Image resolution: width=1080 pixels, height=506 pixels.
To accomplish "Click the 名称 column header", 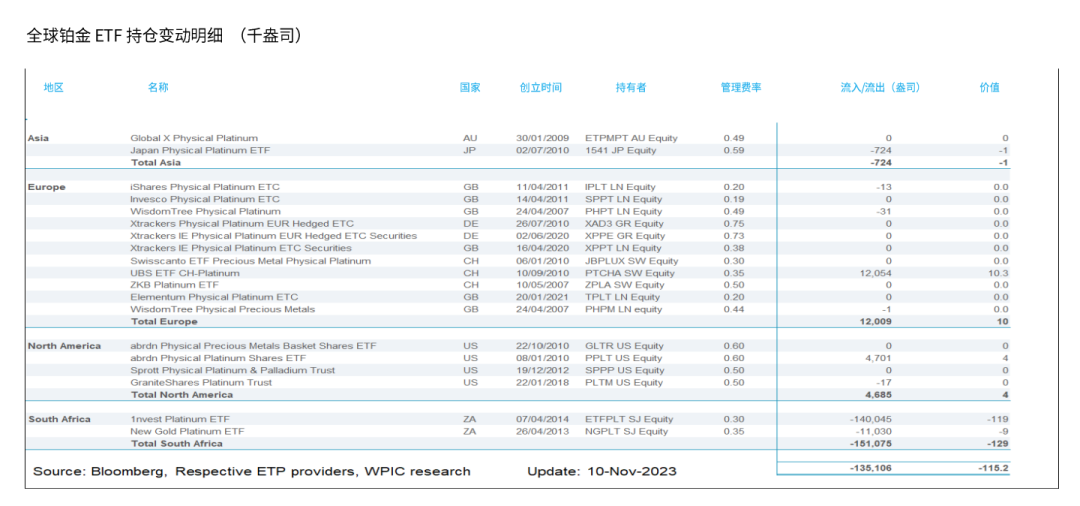I will pyautogui.click(x=158, y=87).
